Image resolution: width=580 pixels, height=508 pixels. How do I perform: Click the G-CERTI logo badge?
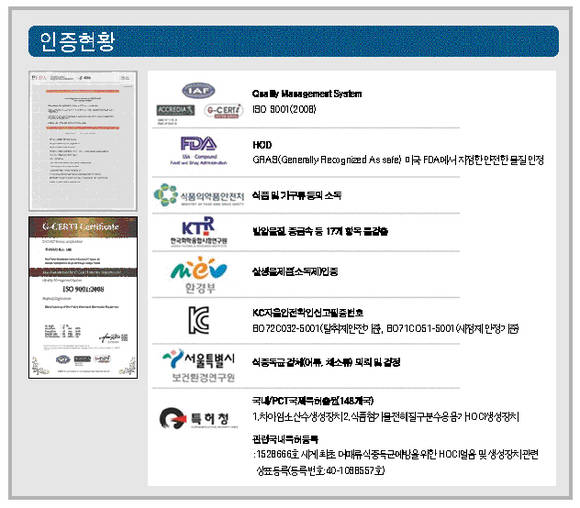click(x=223, y=111)
